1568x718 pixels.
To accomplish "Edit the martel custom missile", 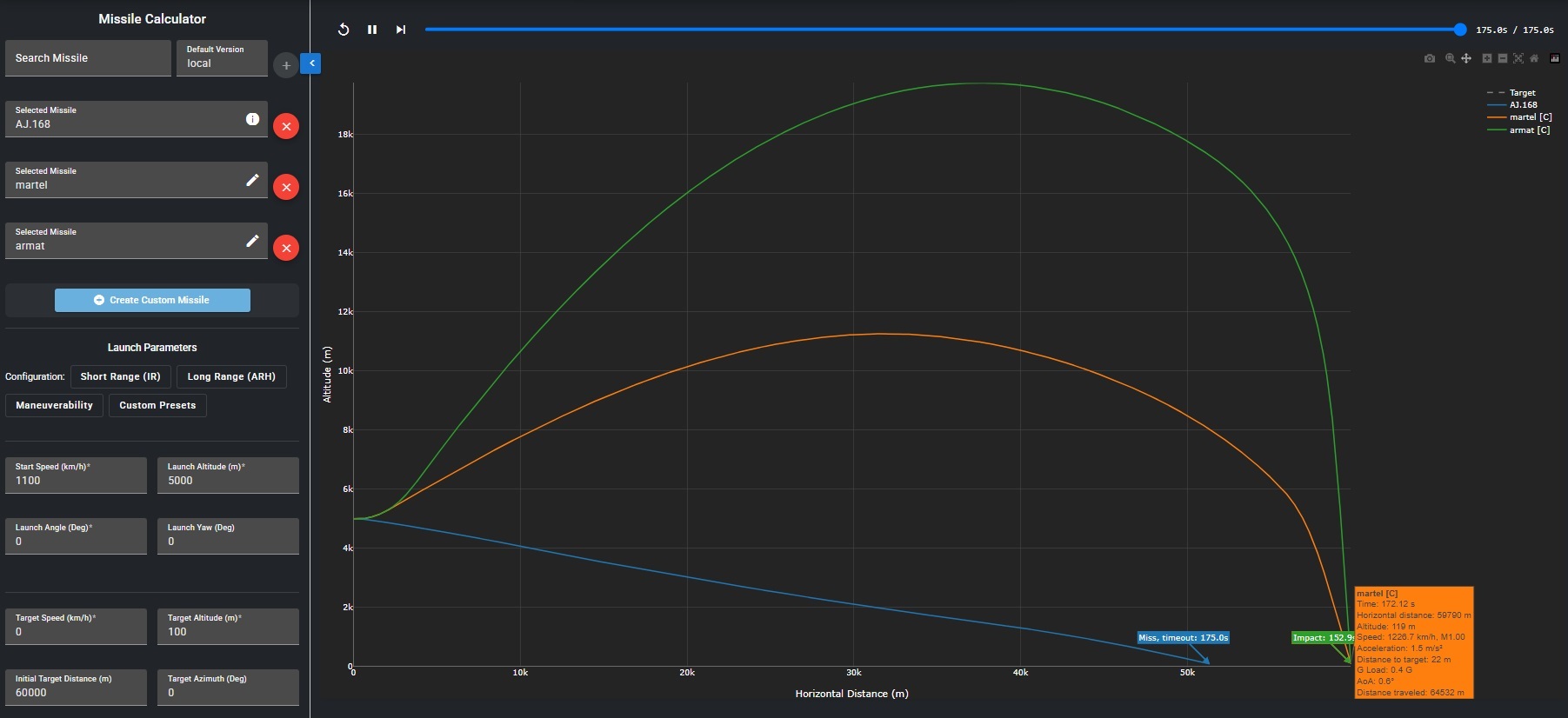I will click(x=252, y=180).
